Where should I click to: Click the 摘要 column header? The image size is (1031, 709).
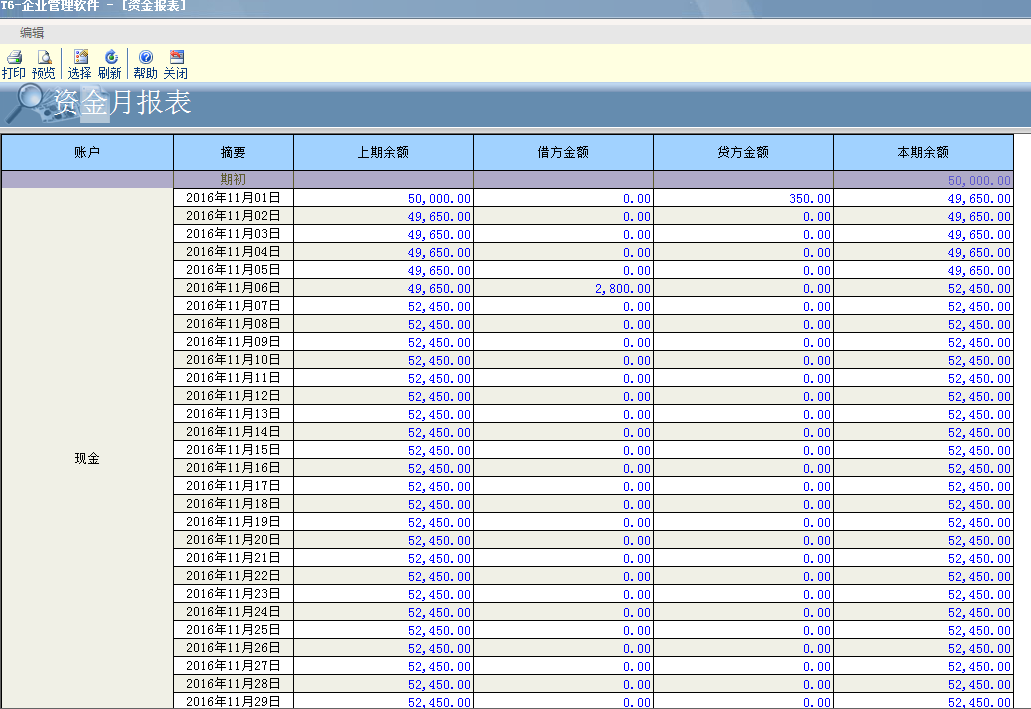pyautogui.click(x=233, y=153)
